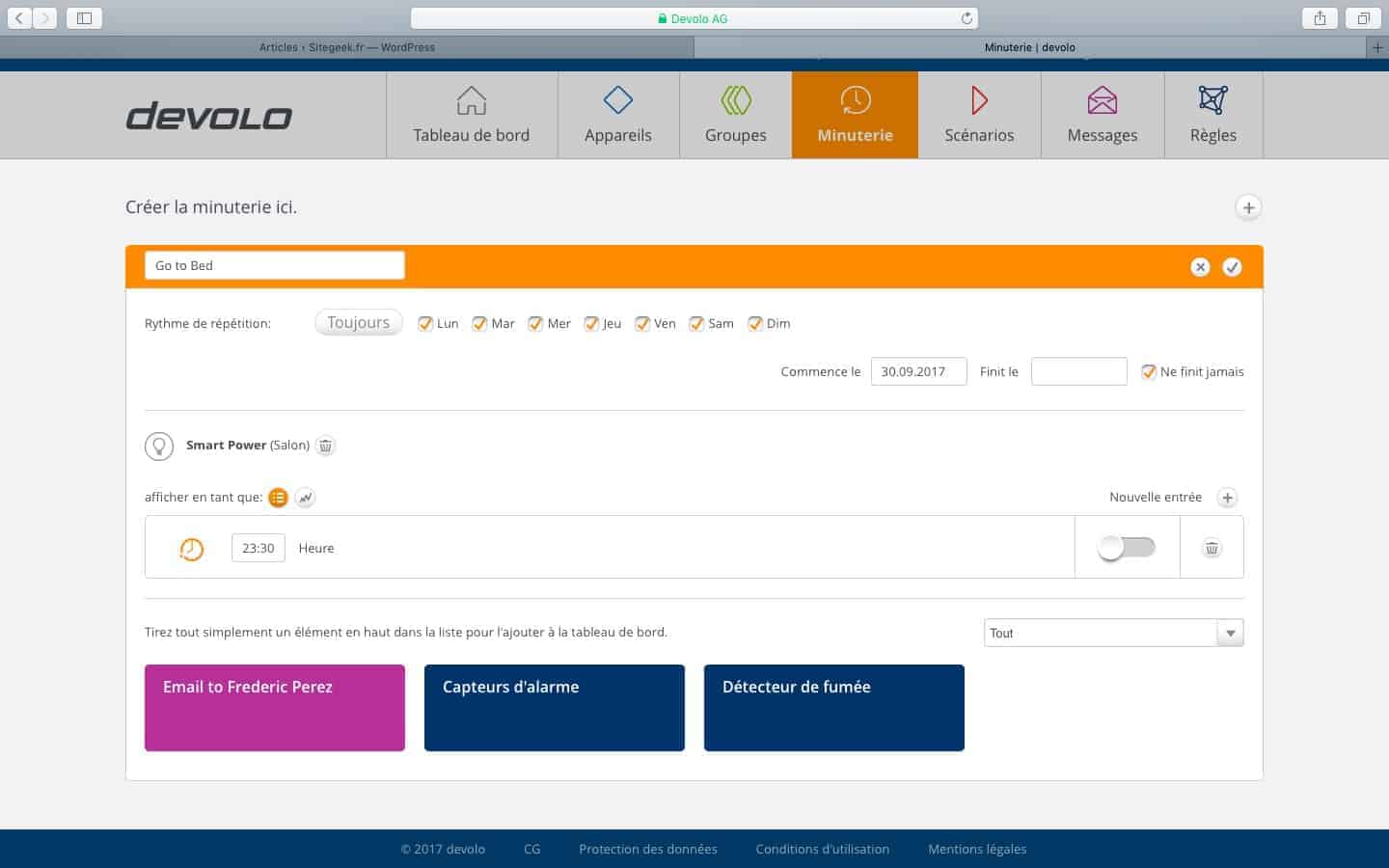Switch to graph view display icon
Image resolution: width=1389 pixels, height=868 pixels.
click(x=305, y=498)
